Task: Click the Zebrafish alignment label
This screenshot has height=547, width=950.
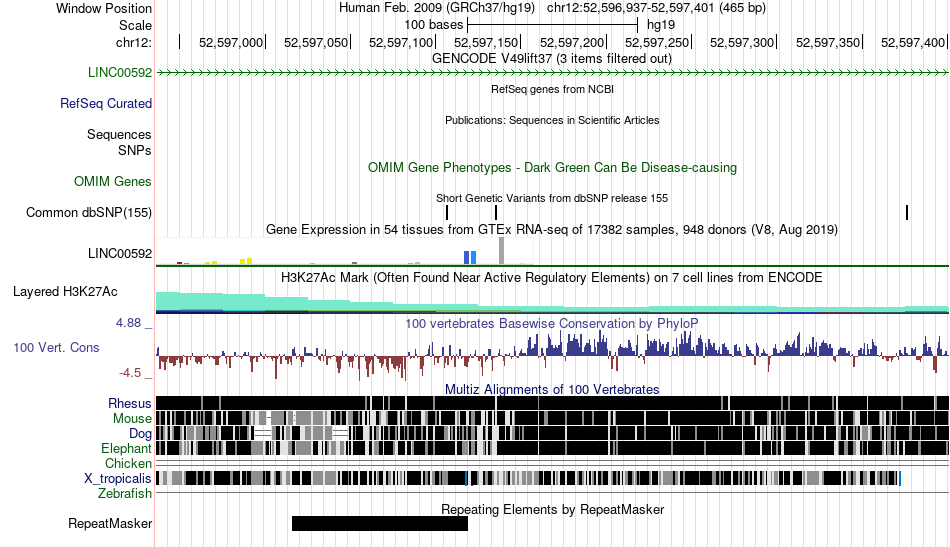Action: [125, 494]
